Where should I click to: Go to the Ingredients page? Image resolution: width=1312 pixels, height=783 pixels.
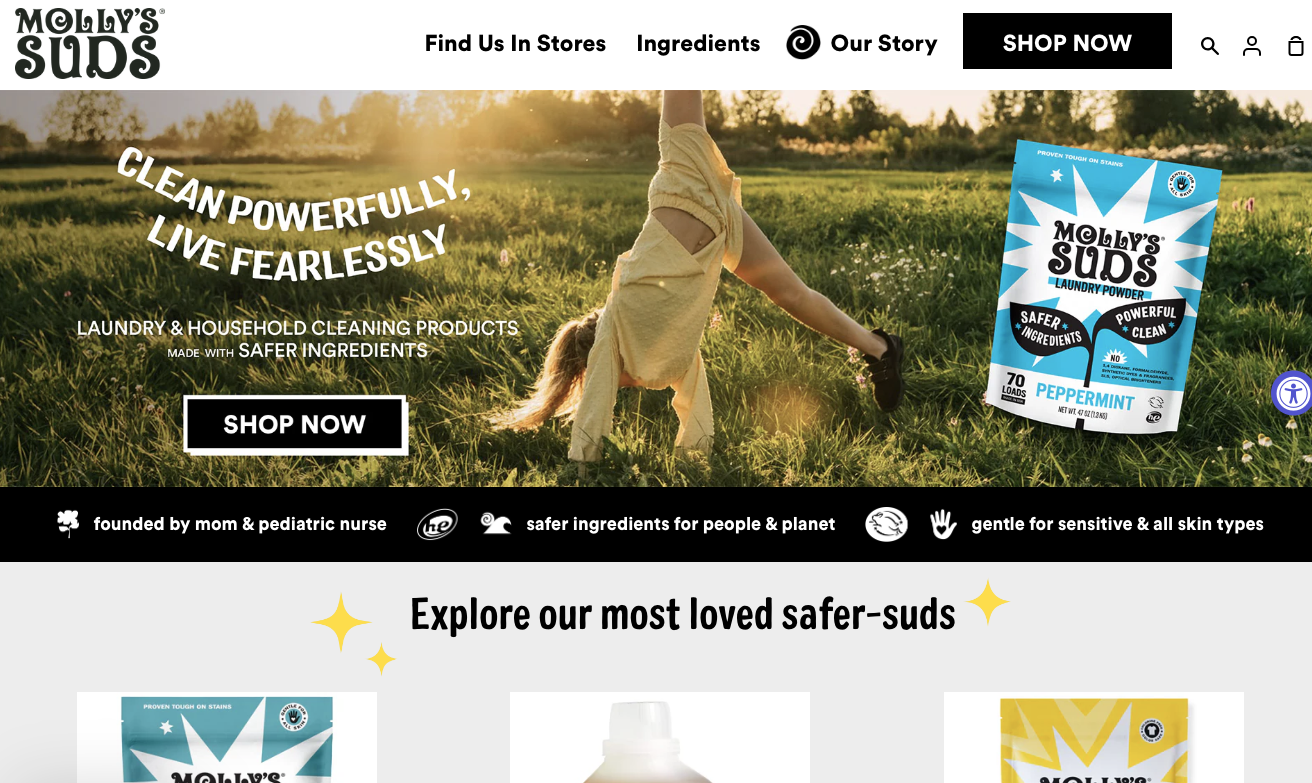click(698, 43)
